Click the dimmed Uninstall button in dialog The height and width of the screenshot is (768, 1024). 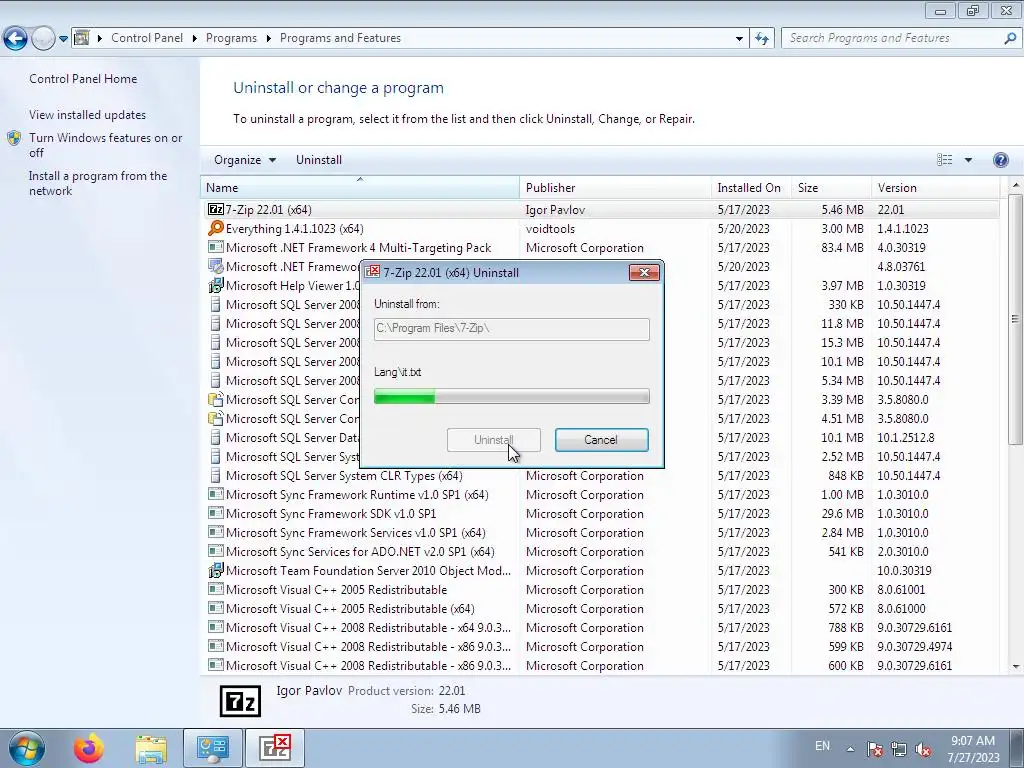[494, 440]
